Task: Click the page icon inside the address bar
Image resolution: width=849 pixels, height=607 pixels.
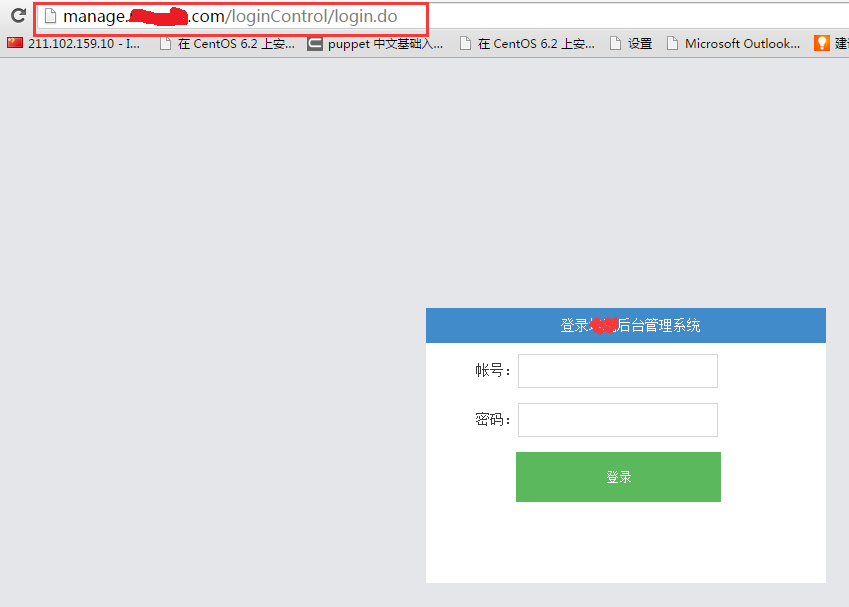Action: 50,16
